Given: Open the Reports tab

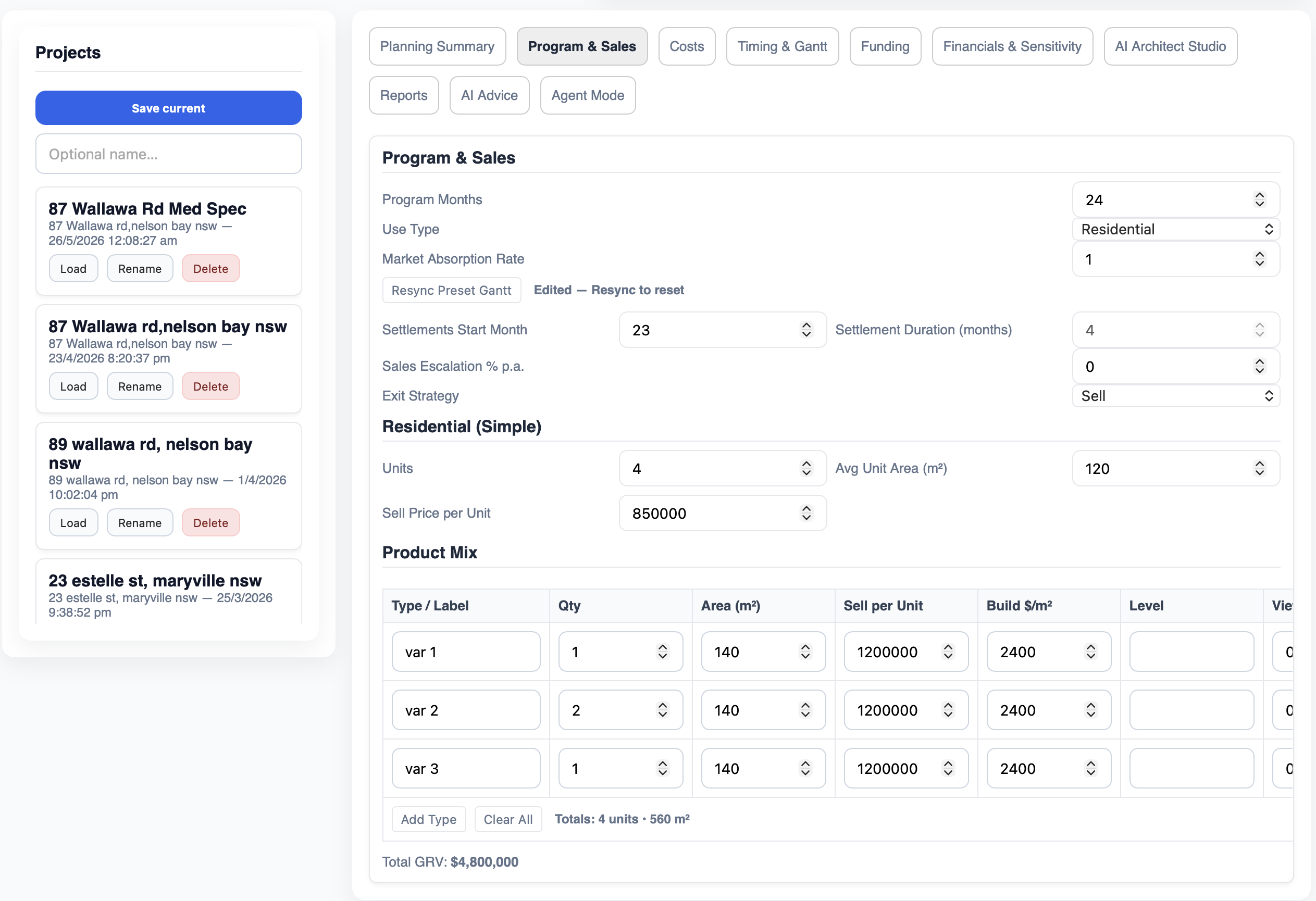Looking at the screenshot, I should pyautogui.click(x=404, y=95).
